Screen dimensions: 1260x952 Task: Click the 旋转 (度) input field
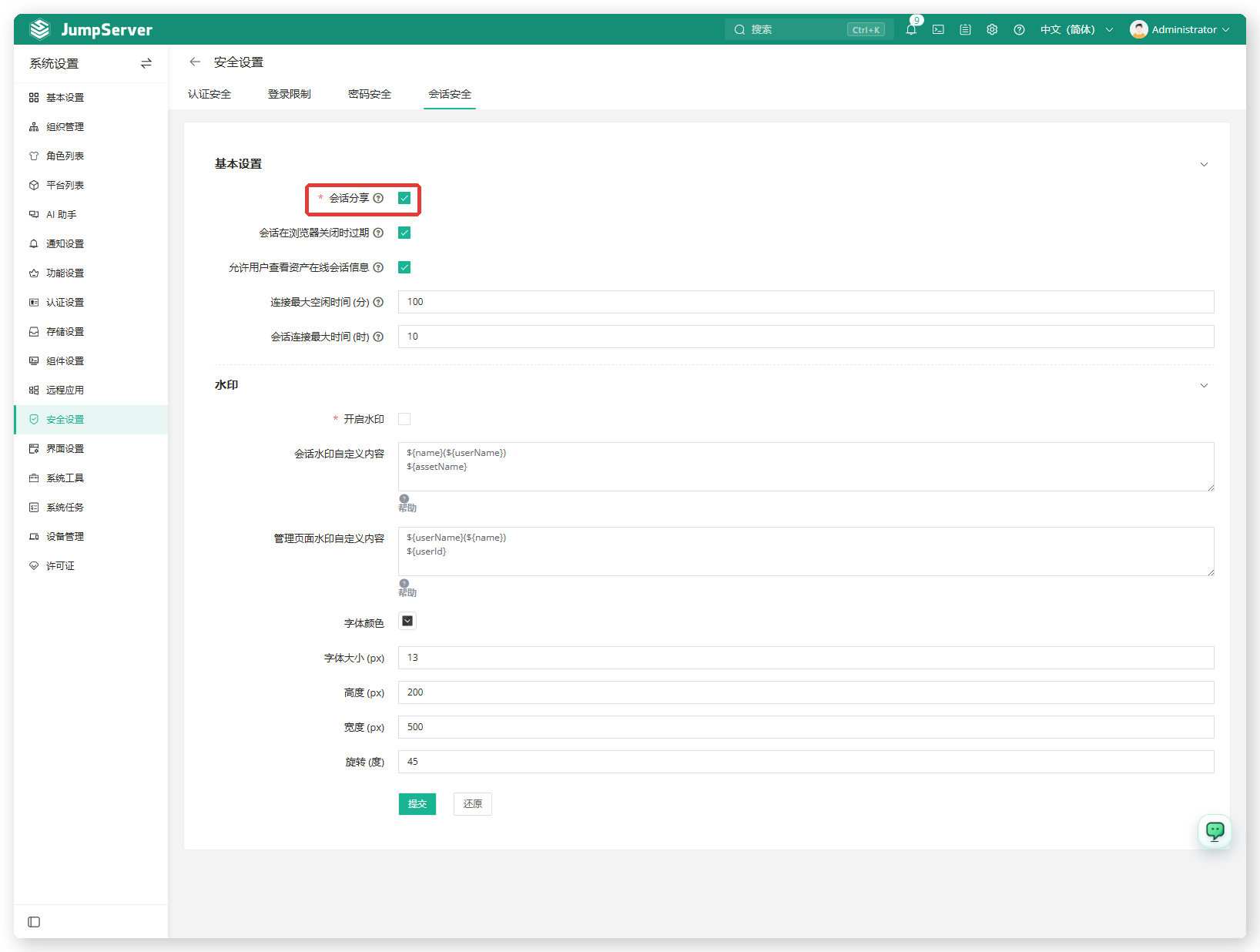click(806, 762)
